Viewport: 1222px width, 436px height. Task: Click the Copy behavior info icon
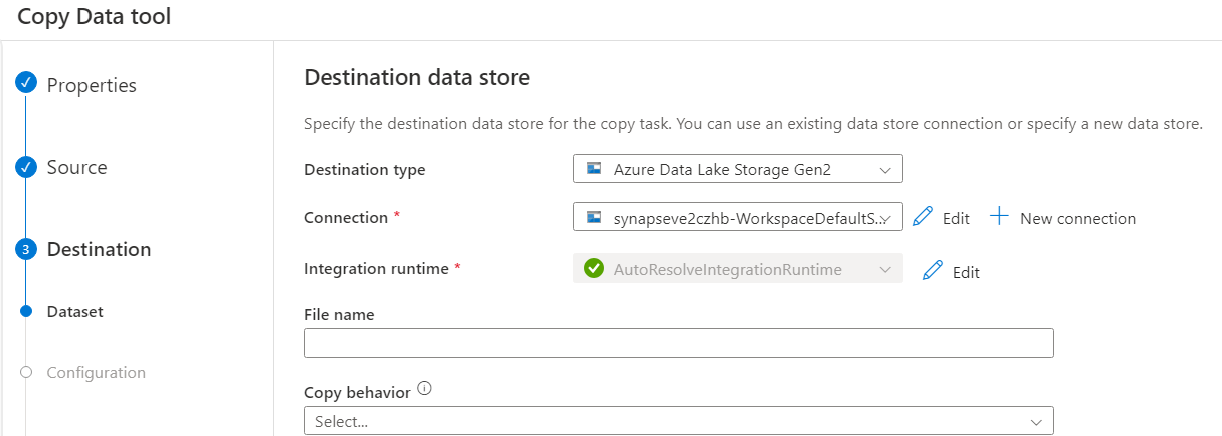point(424,390)
